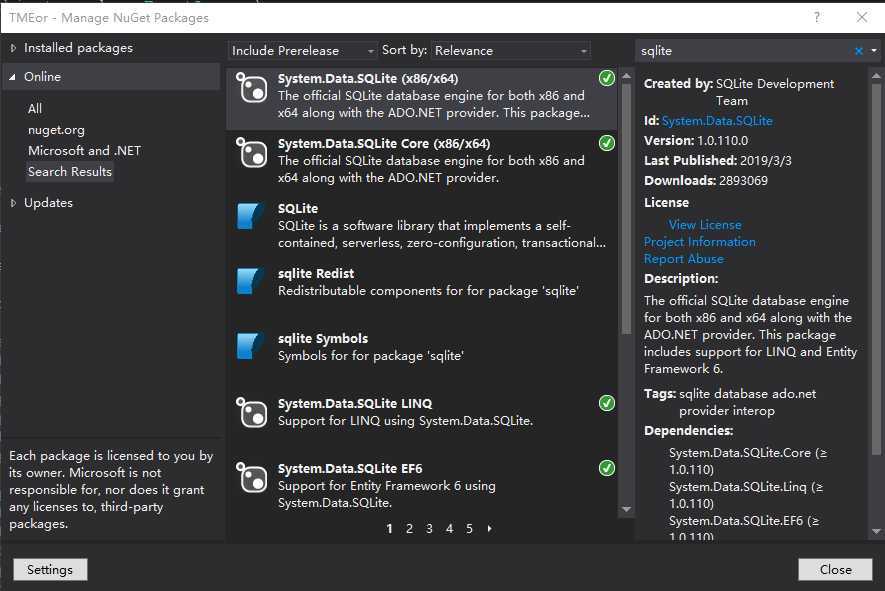Click installed checkmark on System.Data.SQLite EF6
The width and height of the screenshot is (885, 591).
point(607,468)
